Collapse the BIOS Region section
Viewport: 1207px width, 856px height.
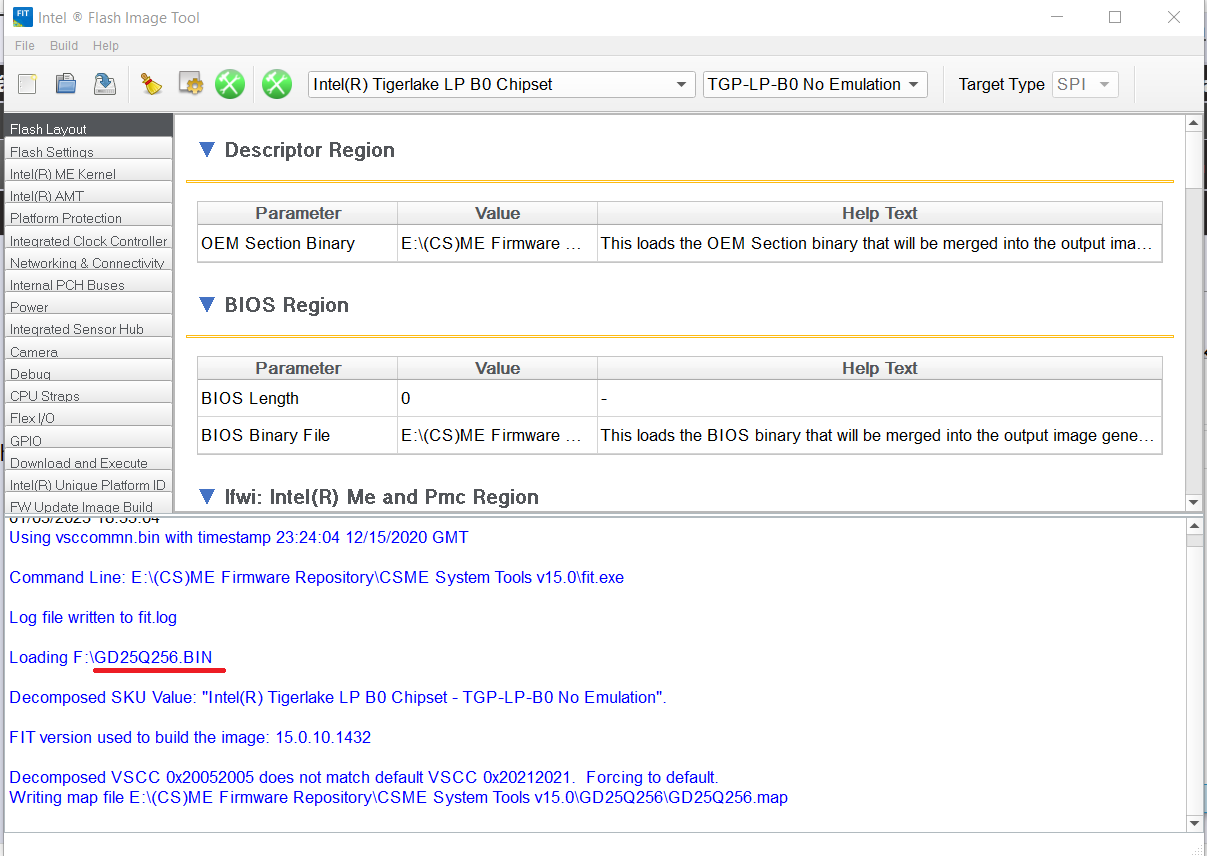click(x=207, y=305)
